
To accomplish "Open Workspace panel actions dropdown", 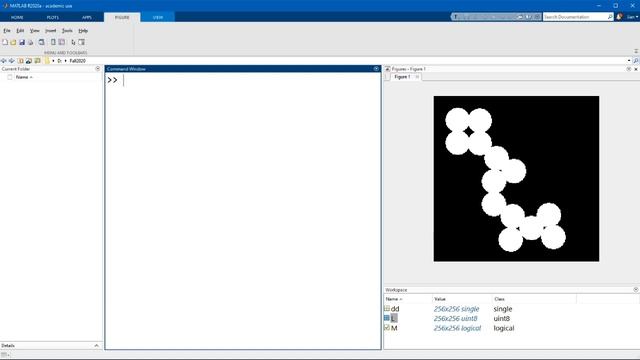I will point(636,289).
